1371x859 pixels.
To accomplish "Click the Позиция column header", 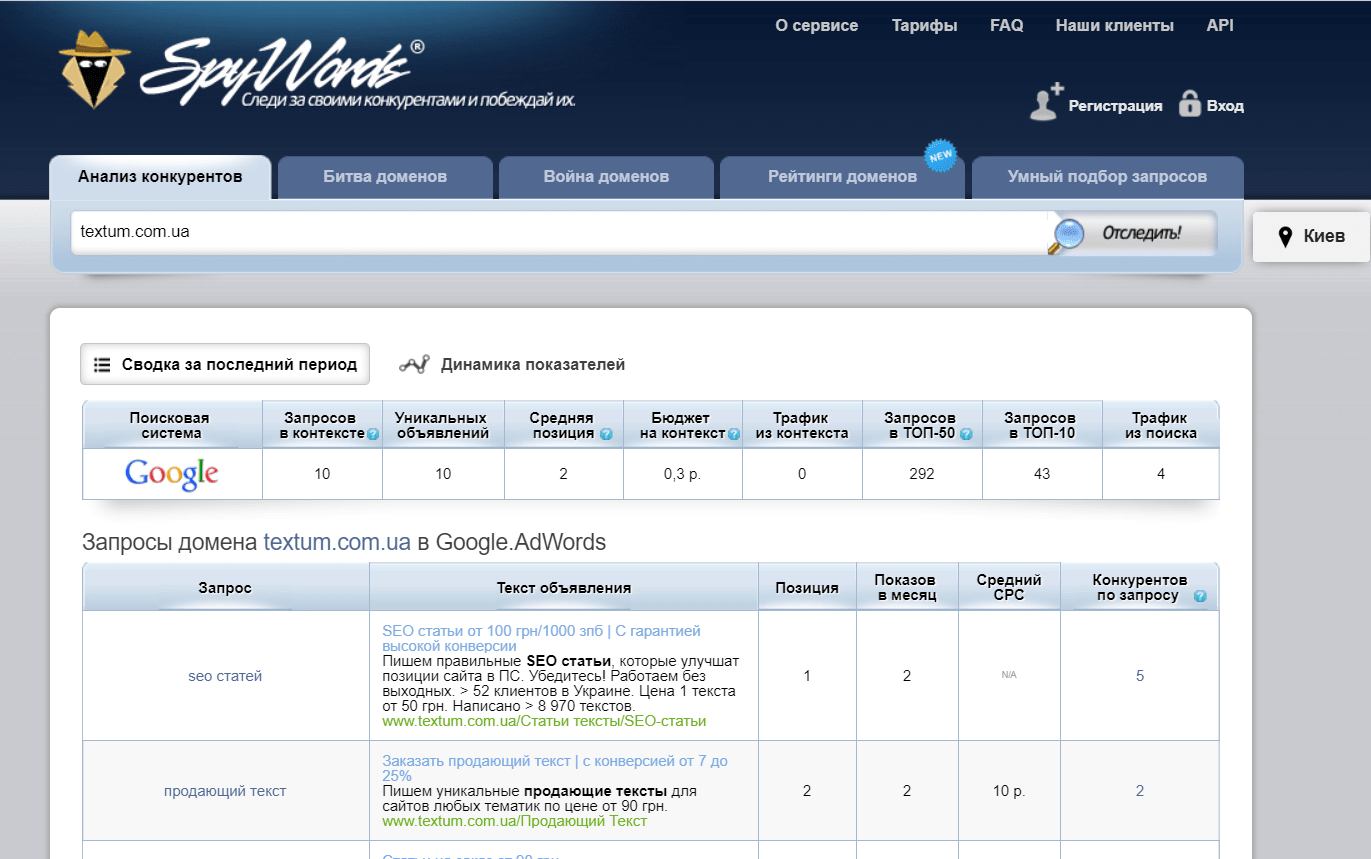I will point(807,588).
